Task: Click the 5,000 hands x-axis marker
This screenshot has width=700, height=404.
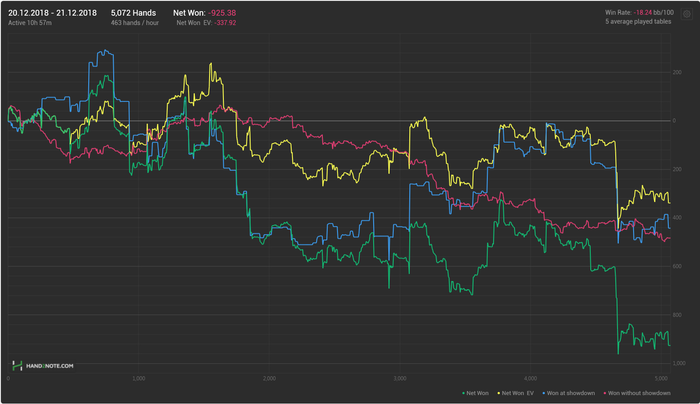Action: (x=660, y=378)
